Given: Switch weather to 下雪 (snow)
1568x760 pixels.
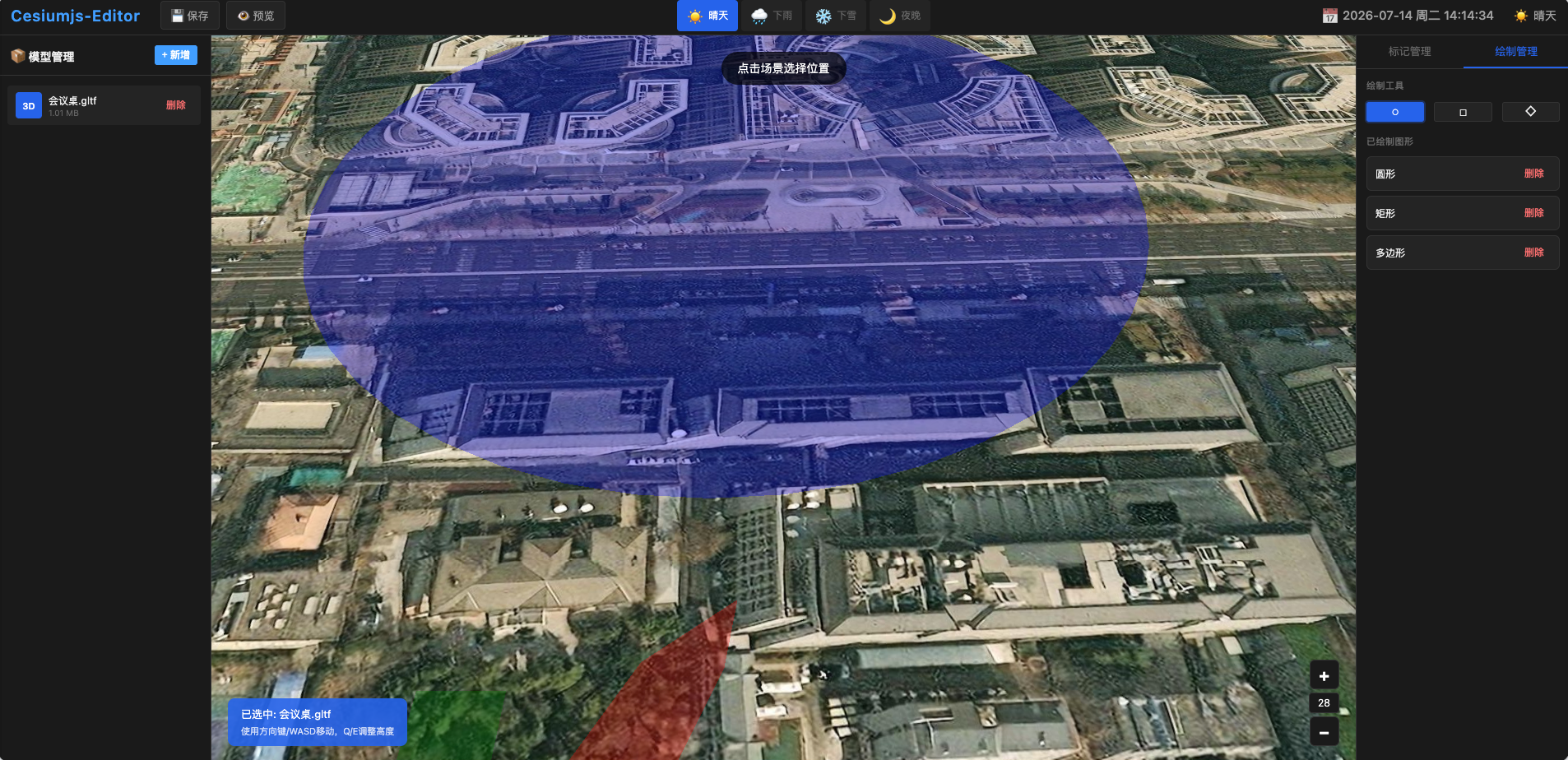Looking at the screenshot, I should [836, 16].
